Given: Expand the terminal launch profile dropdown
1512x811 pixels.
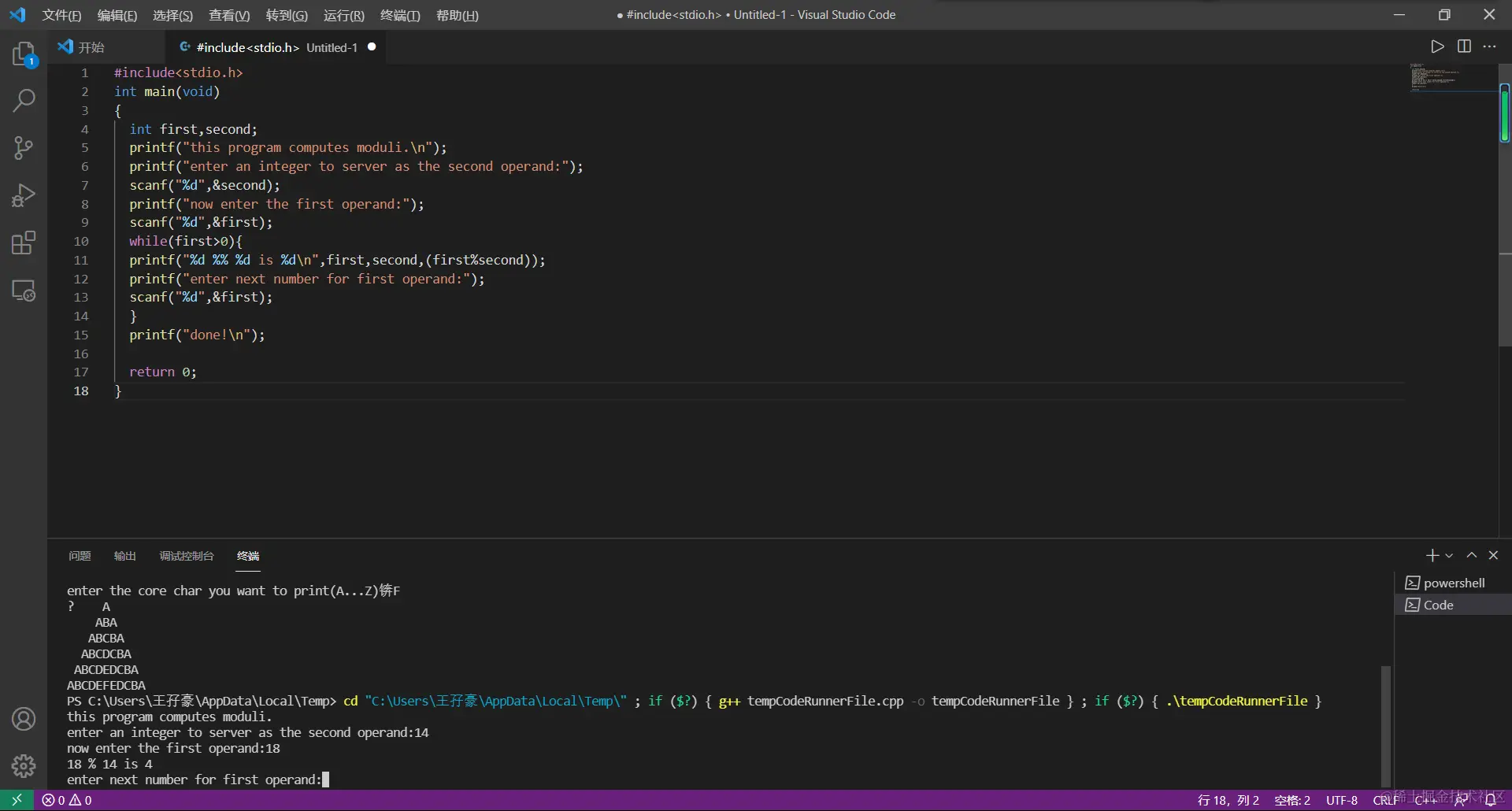Looking at the screenshot, I should coord(1449,556).
